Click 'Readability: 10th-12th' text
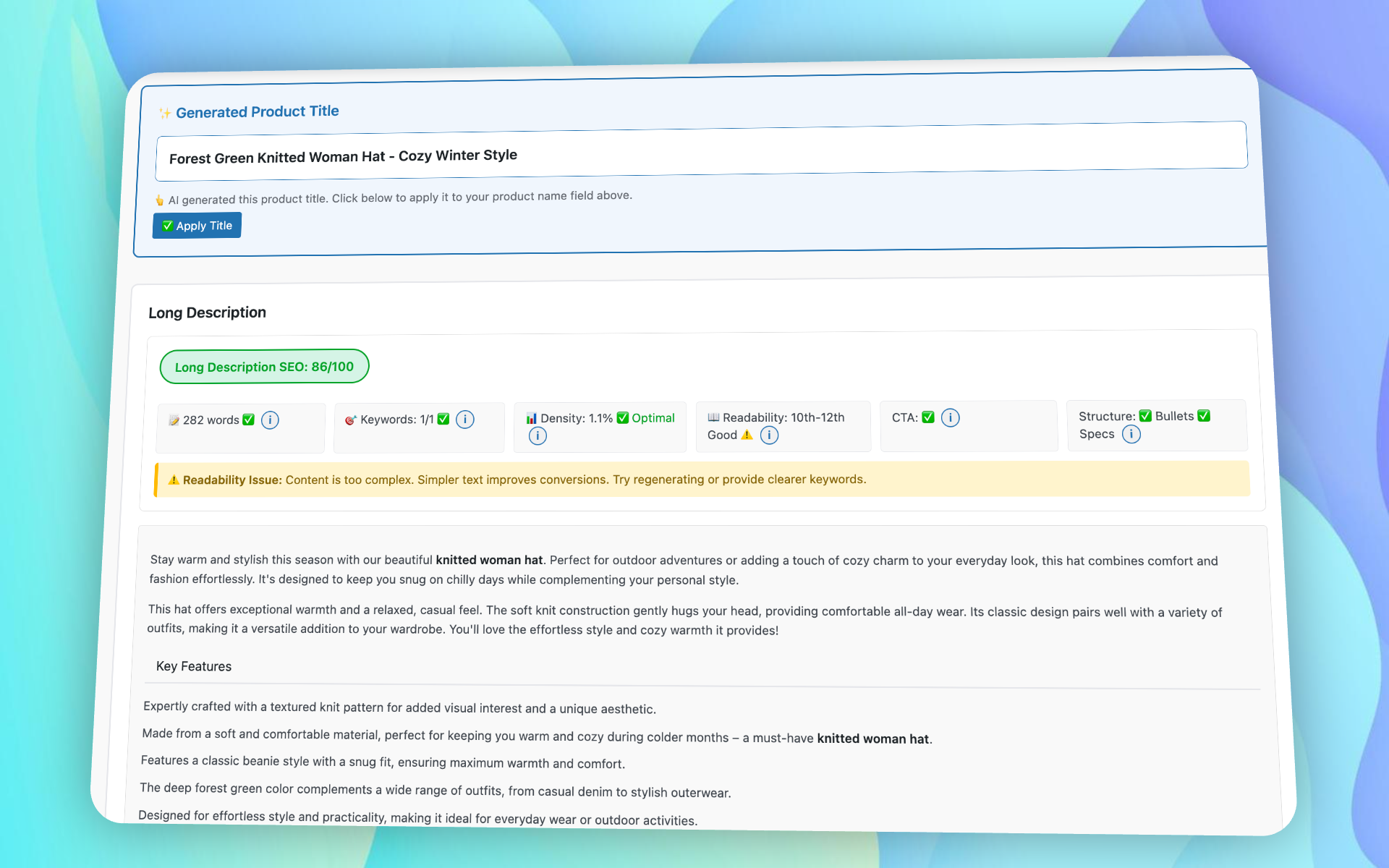 coord(783,417)
